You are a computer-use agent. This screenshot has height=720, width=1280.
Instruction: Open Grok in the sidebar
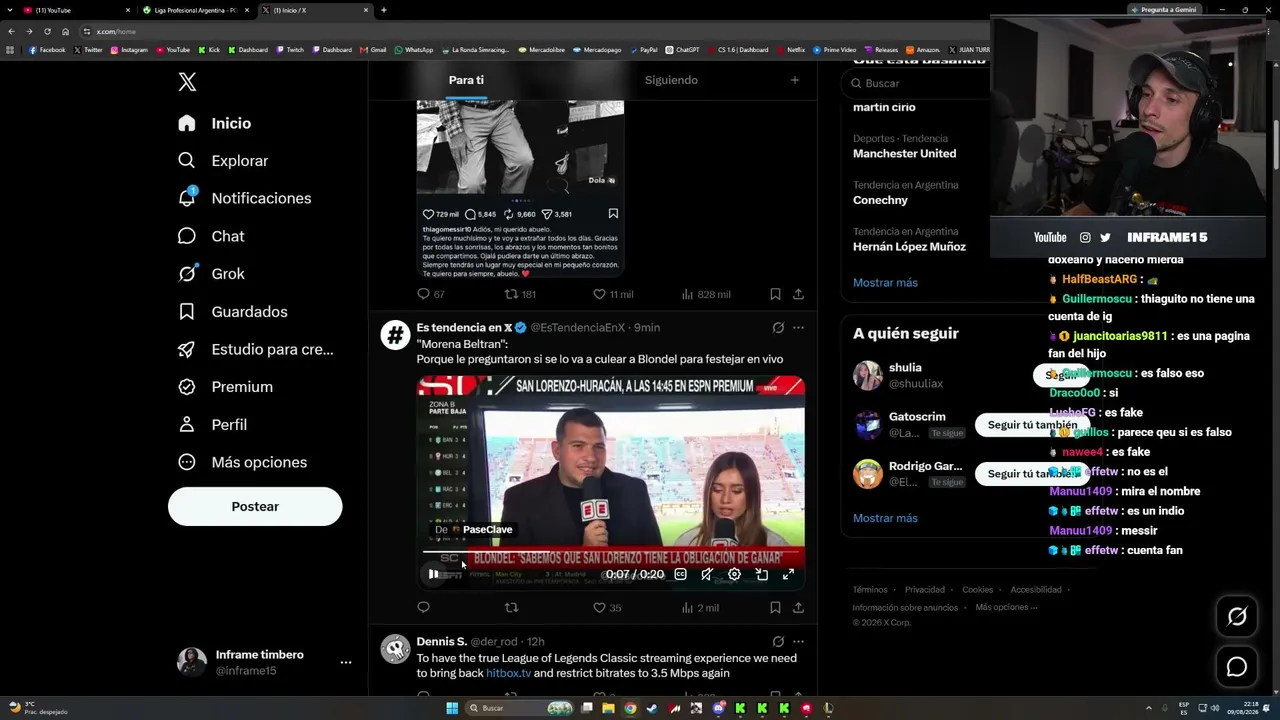pyautogui.click(x=211, y=274)
